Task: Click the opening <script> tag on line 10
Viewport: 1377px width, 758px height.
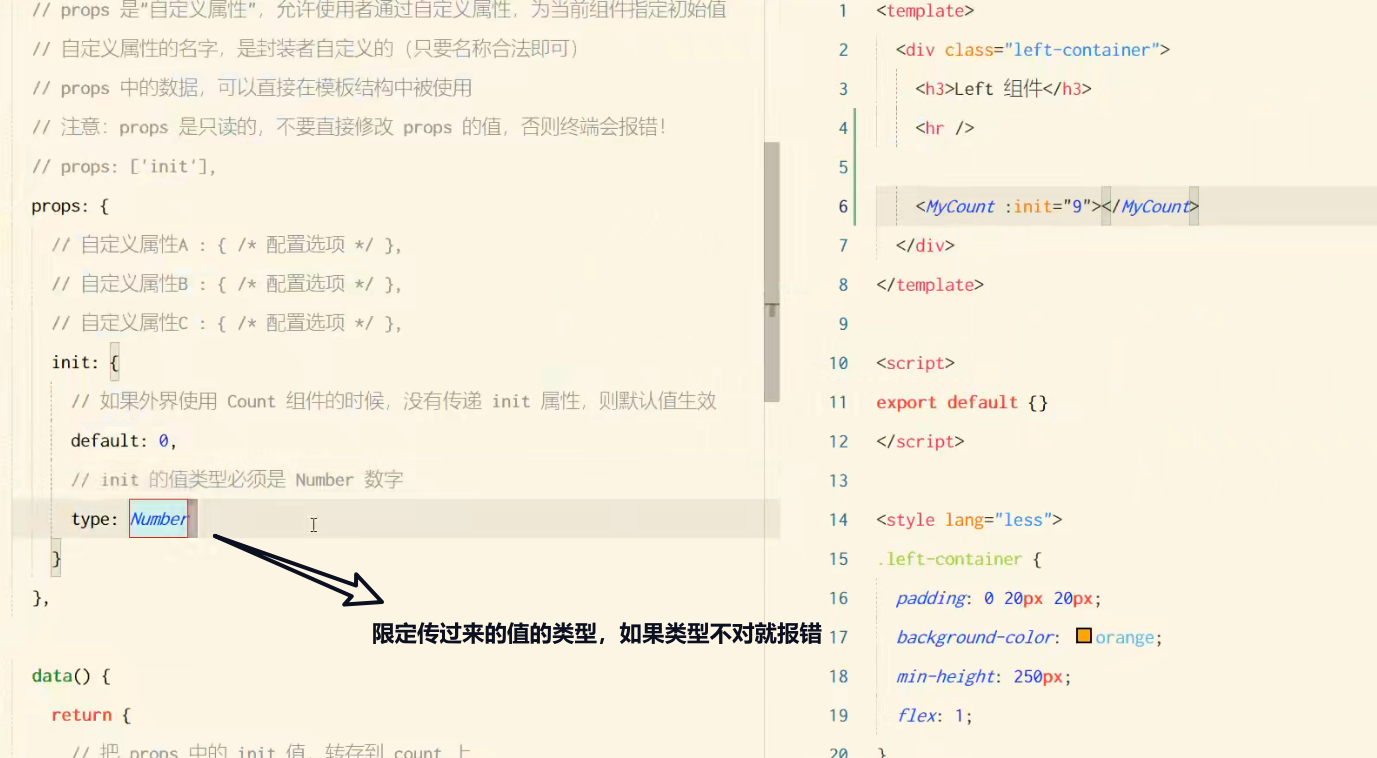Action: tap(915, 363)
